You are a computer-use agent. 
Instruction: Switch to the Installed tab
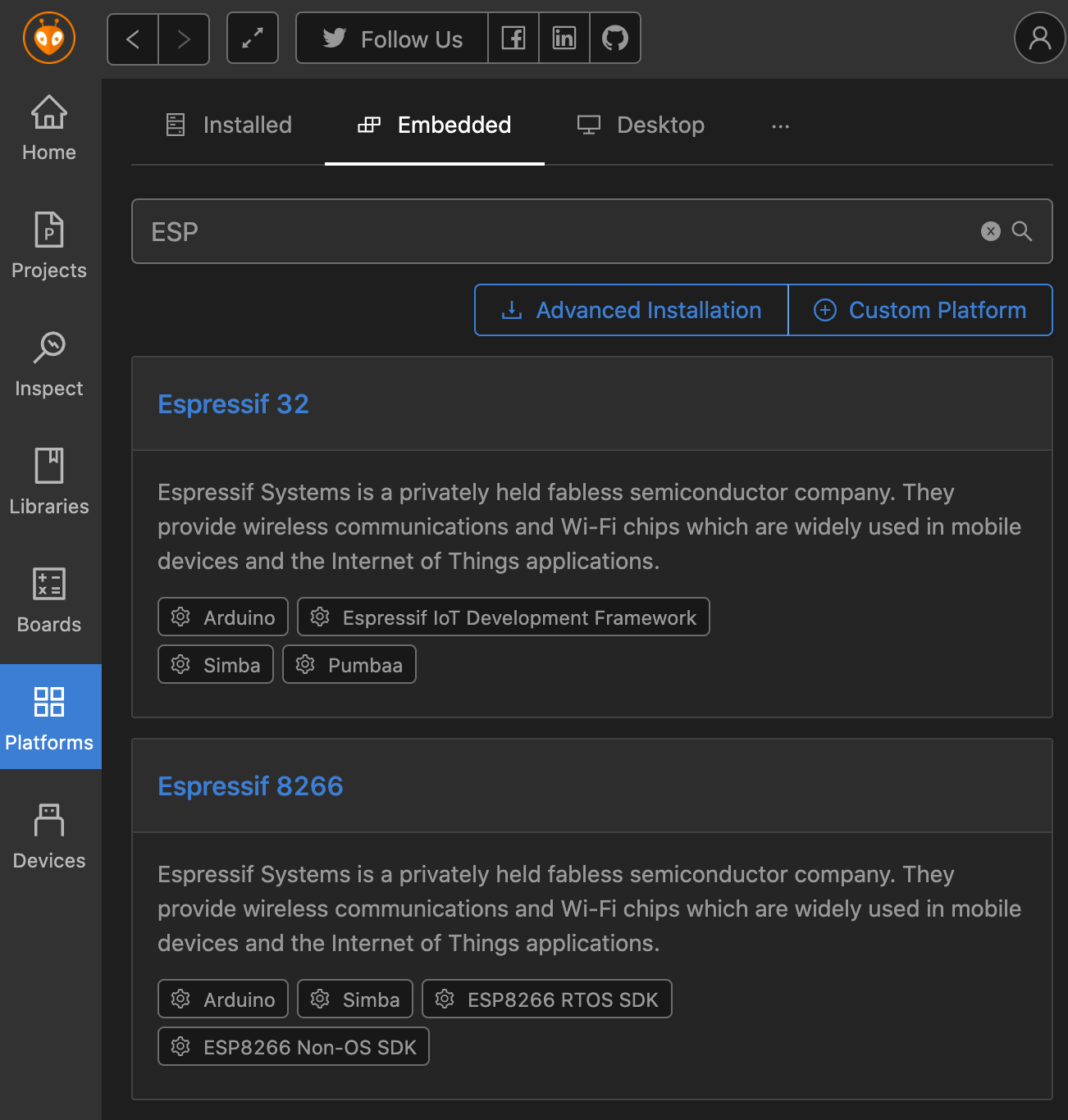click(229, 125)
